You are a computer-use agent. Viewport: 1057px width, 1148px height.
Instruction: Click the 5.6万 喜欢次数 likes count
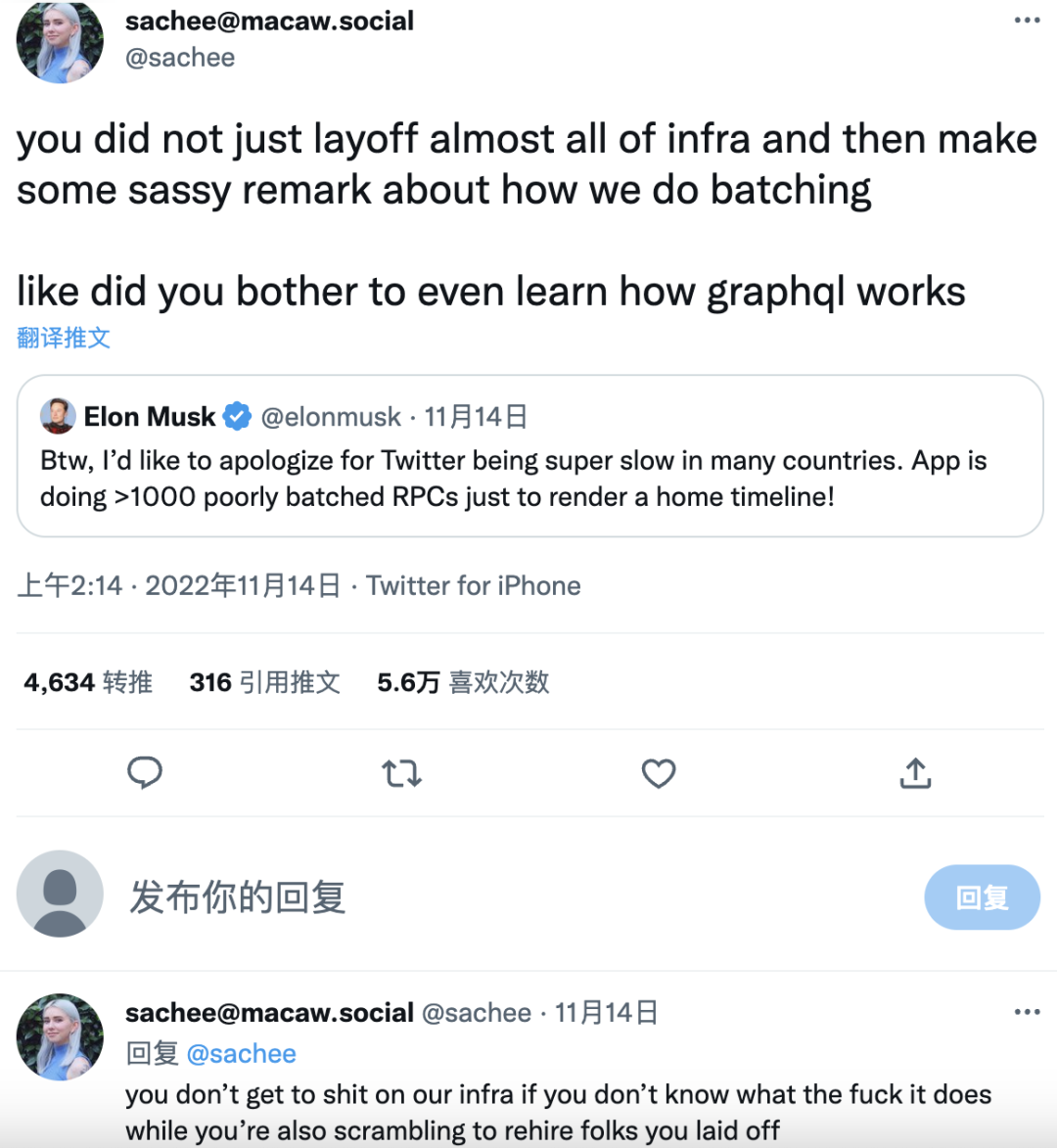pos(463,682)
